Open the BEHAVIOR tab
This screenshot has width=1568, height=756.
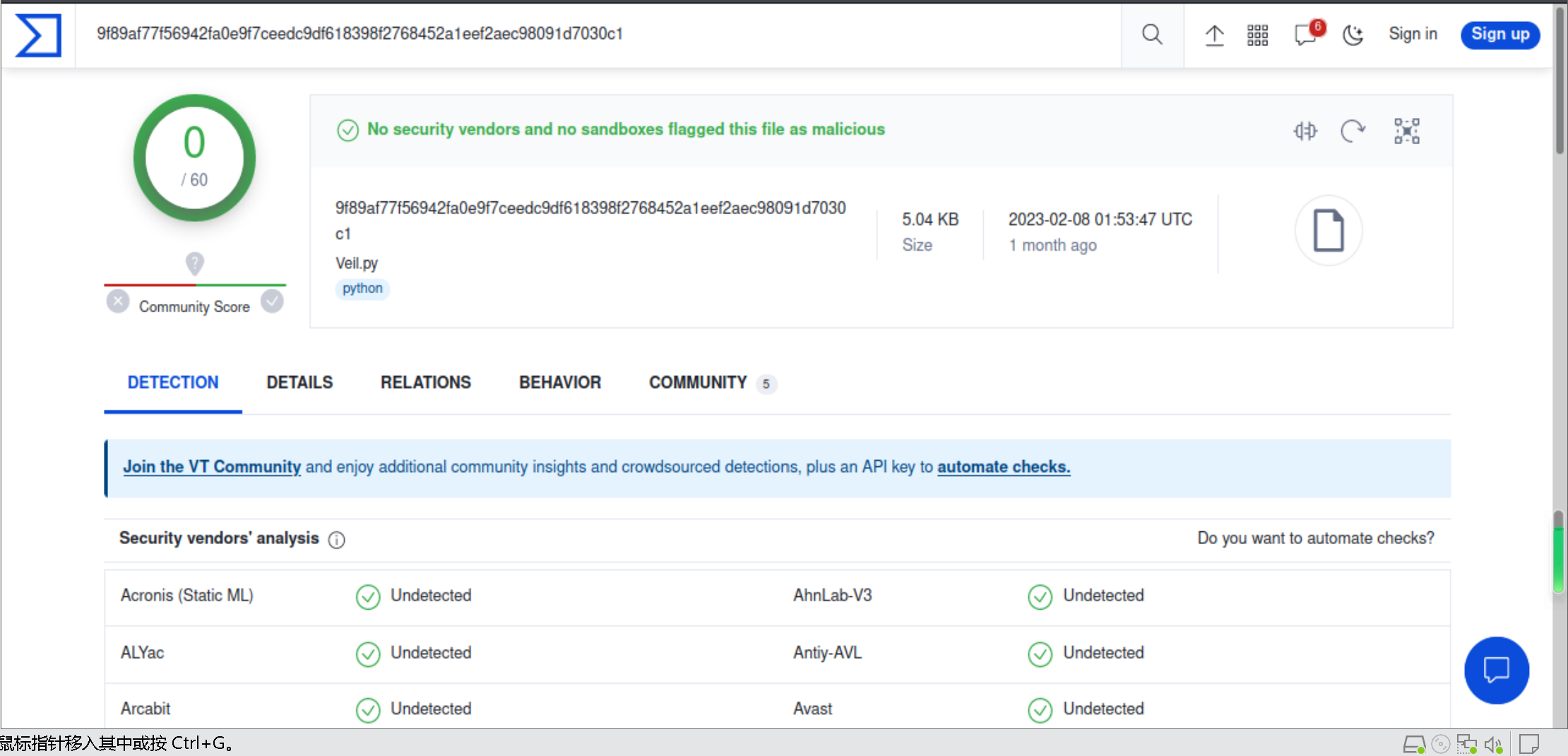(x=560, y=382)
